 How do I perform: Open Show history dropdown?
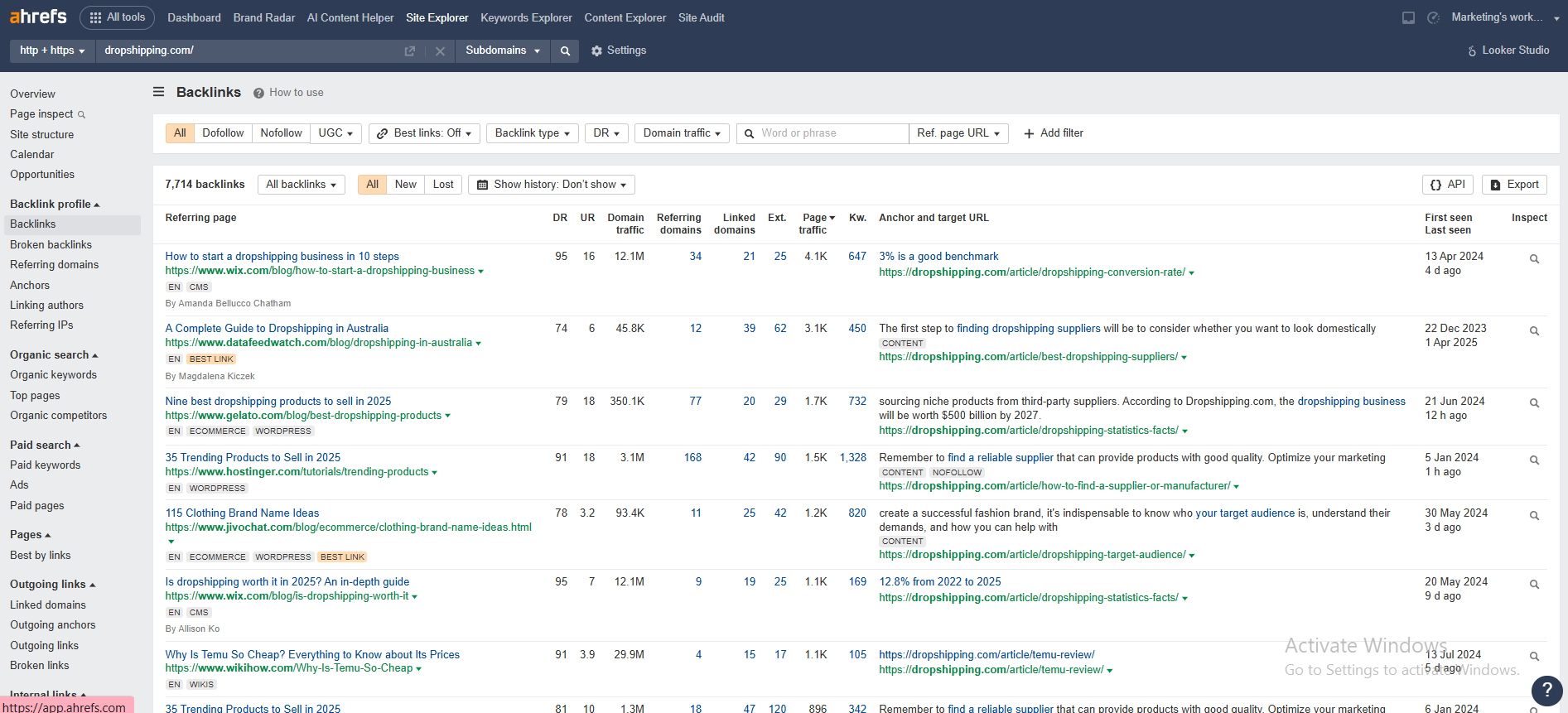tap(552, 185)
